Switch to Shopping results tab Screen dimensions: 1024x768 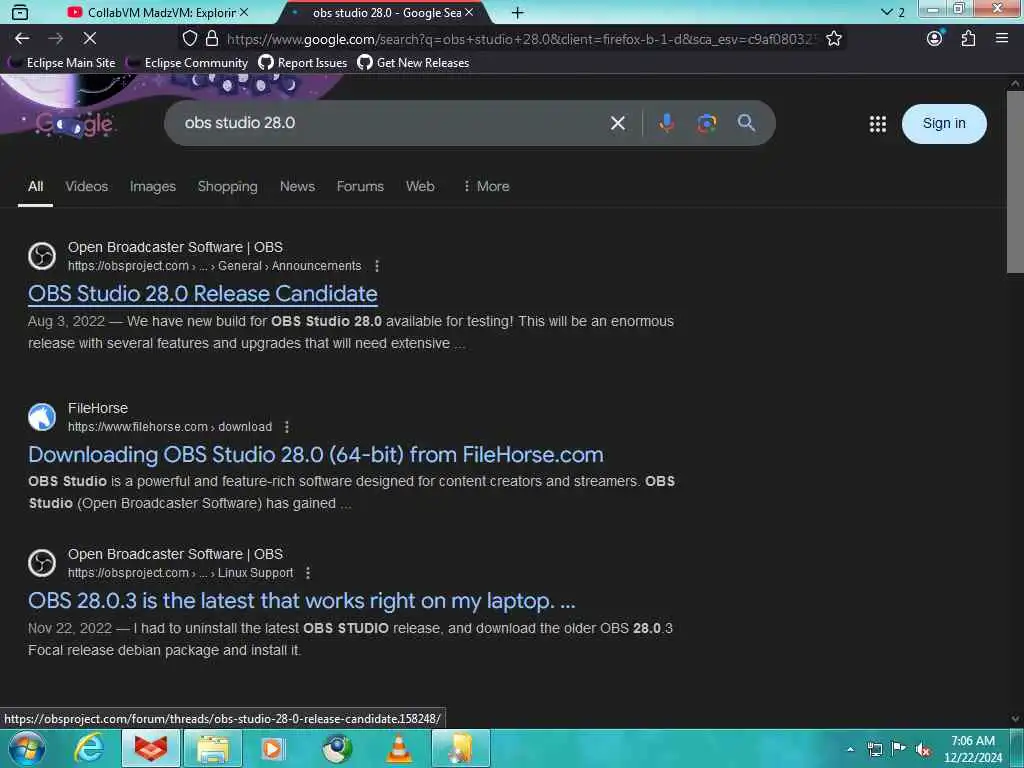click(227, 187)
